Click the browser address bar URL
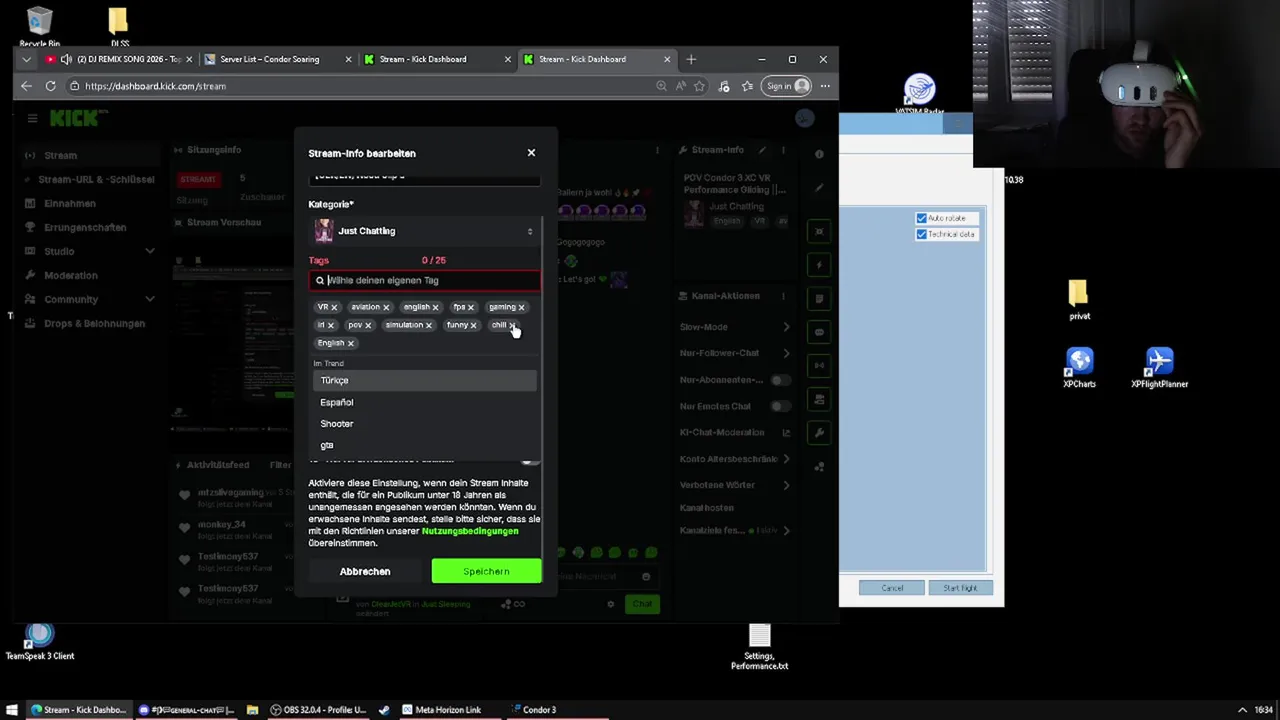Viewport: 1280px width, 720px height. click(x=155, y=86)
